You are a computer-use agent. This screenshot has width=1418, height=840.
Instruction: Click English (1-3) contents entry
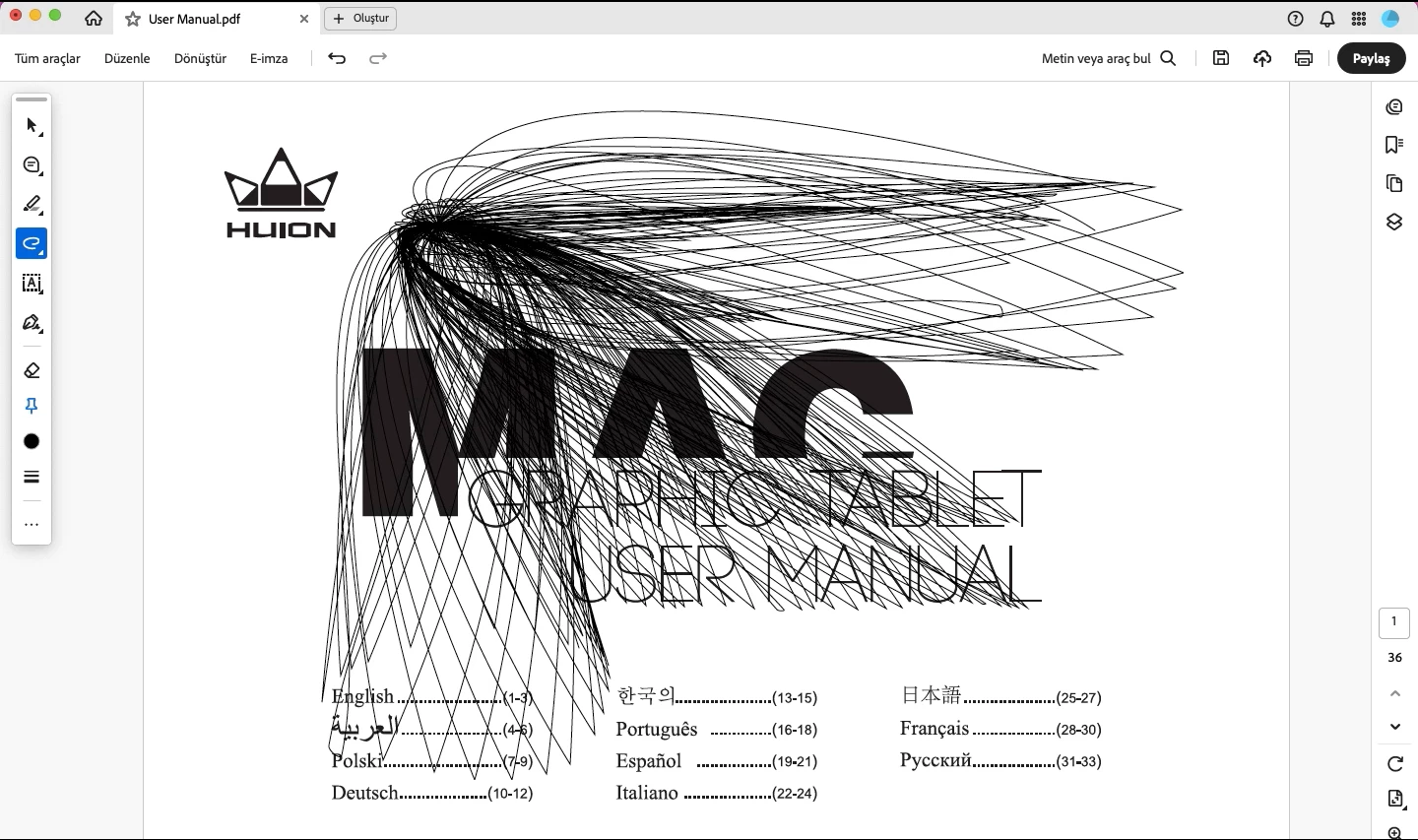432,696
